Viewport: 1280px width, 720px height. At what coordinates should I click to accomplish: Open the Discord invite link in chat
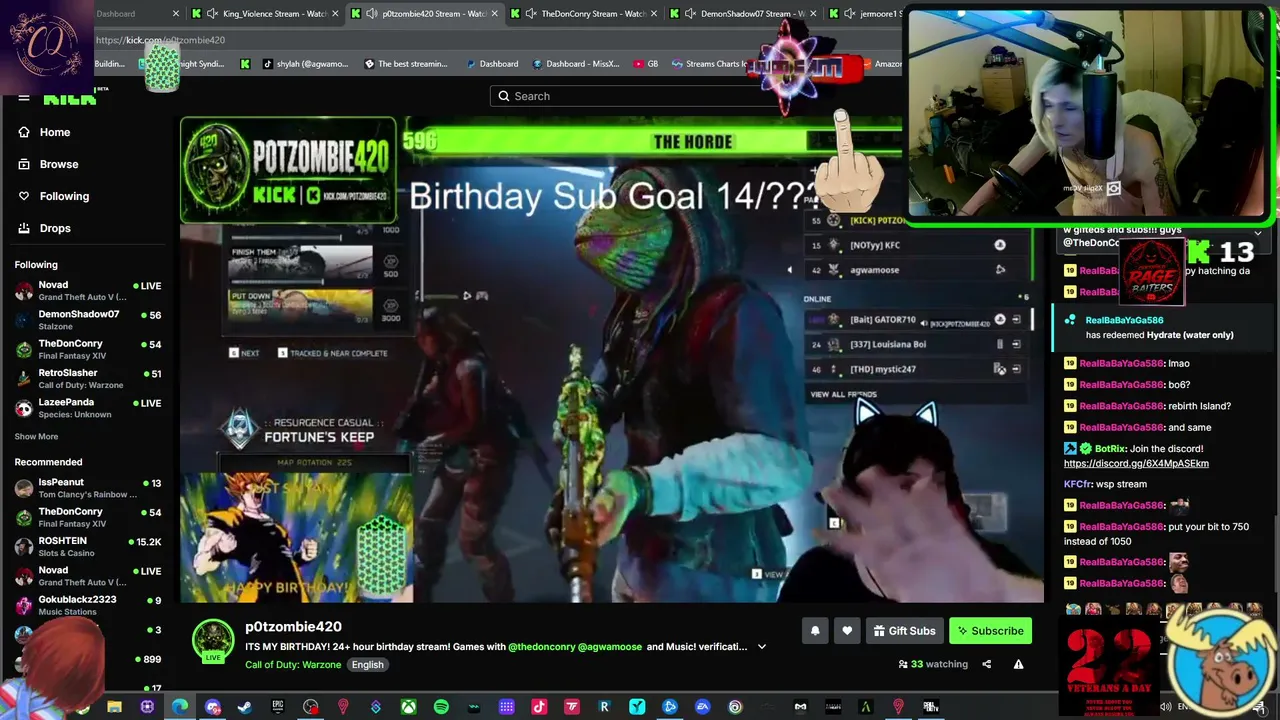pyautogui.click(x=1136, y=464)
